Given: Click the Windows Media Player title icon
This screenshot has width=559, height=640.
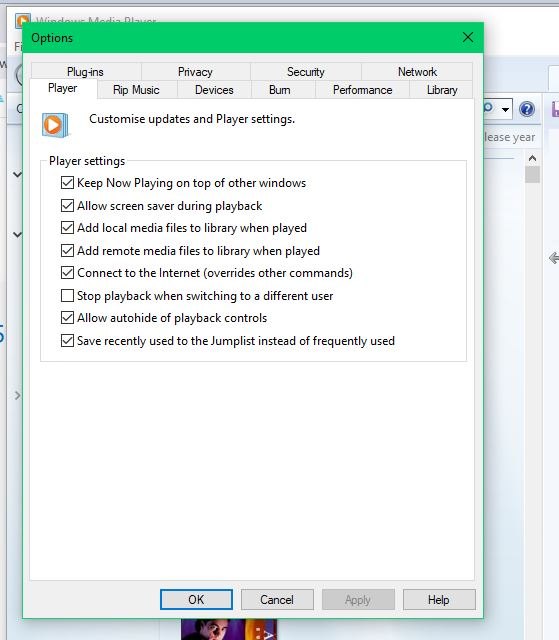Looking at the screenshot, I should 23,19.
